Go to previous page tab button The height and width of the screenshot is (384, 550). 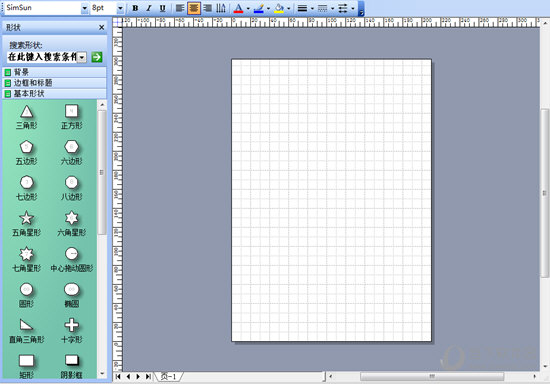[x=128, y=377]
